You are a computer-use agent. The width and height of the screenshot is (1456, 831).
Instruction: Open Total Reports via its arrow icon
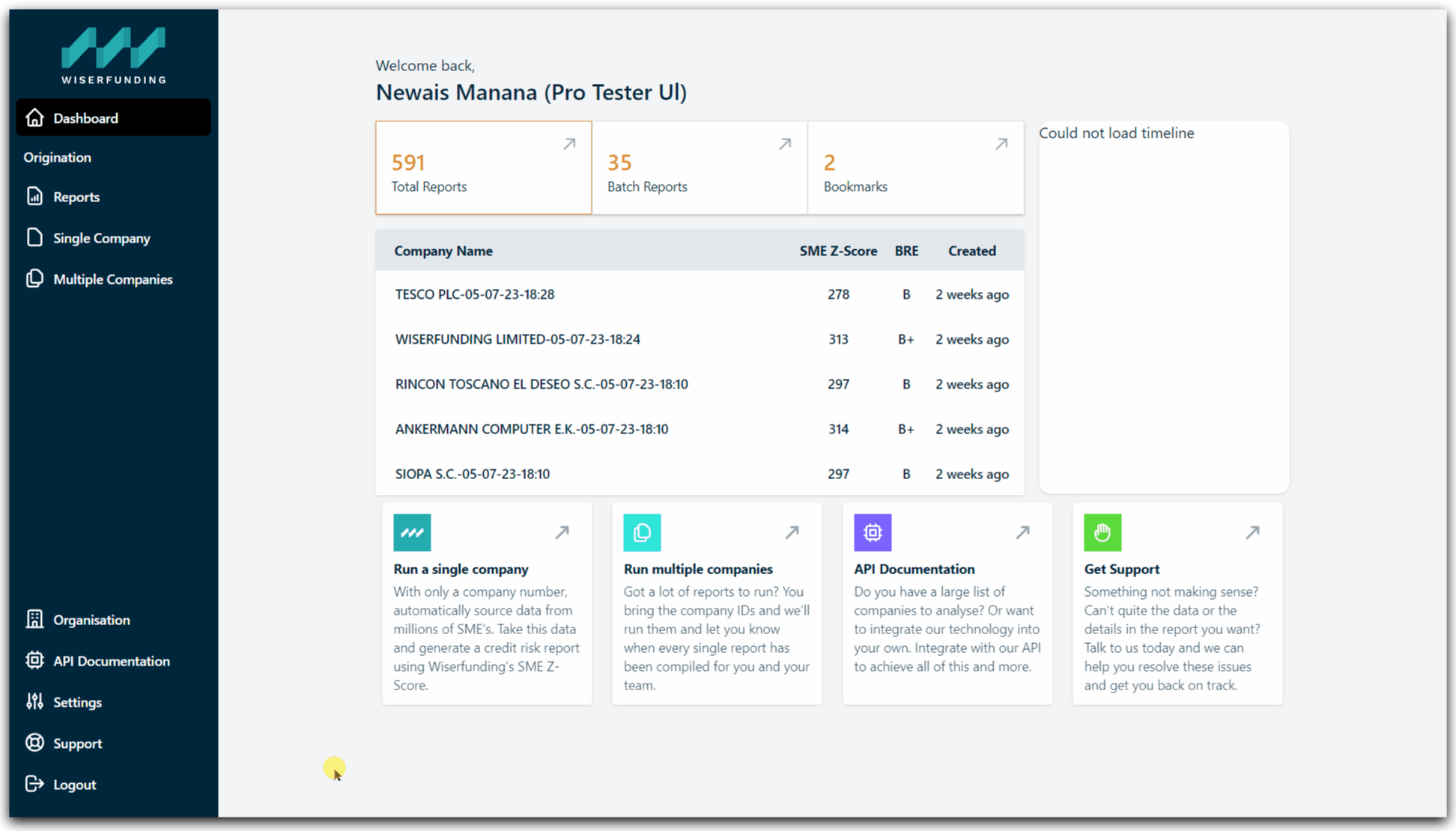click(569, 144)
